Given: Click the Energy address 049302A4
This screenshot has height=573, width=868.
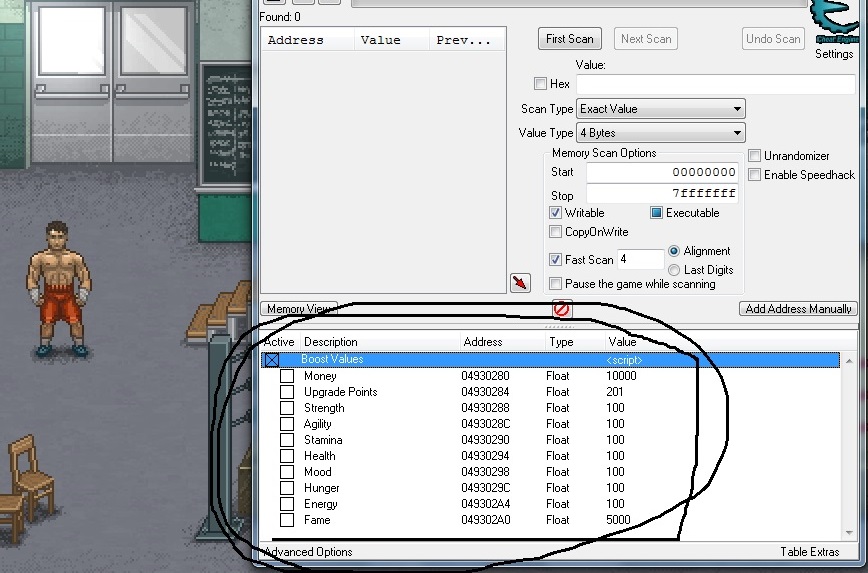Looking at the screenshot, I should 485,504.
